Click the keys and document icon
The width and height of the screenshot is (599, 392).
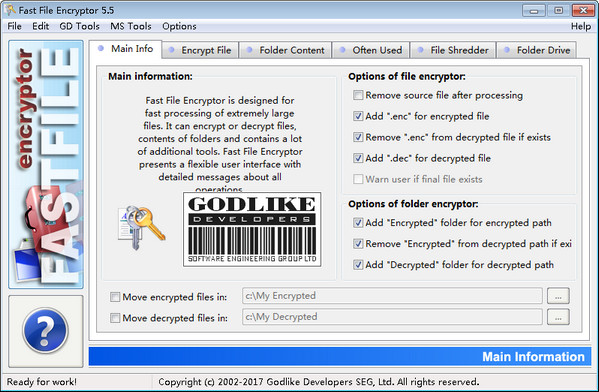[141, 228]
